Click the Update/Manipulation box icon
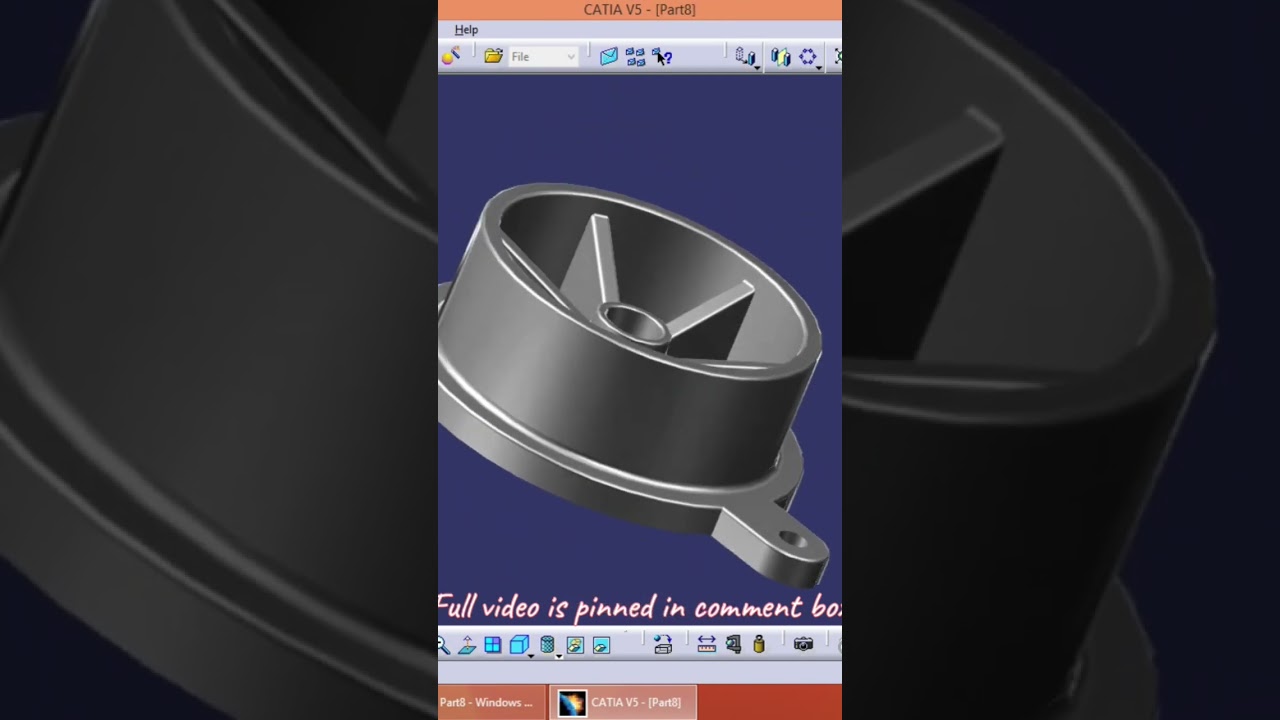1280x720 pixels. [x=662, y=645]
